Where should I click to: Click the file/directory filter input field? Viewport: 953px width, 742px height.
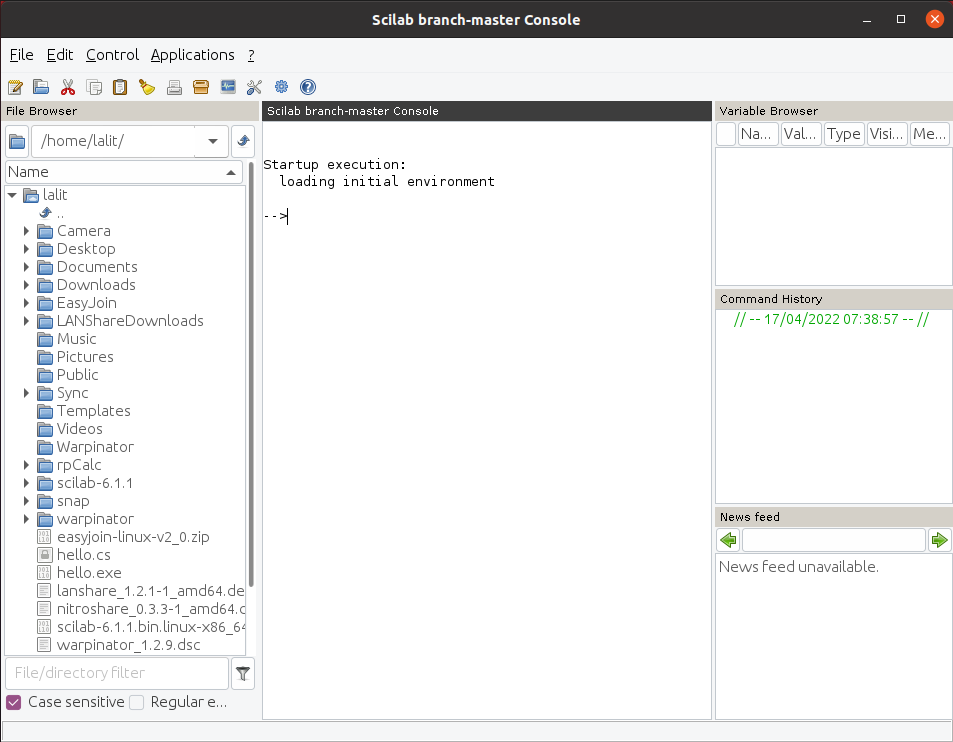pyautogui.click(x=115, y=672)
